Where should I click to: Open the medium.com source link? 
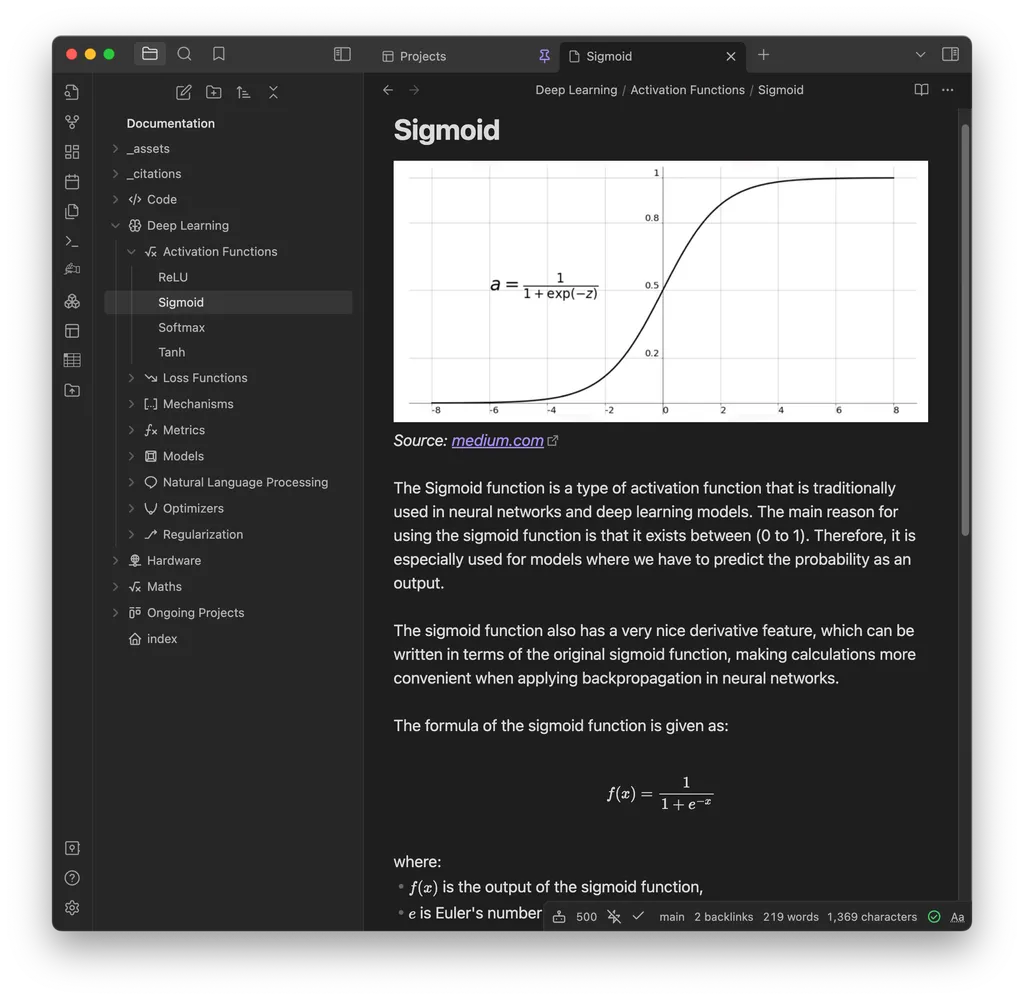(497, 440)
